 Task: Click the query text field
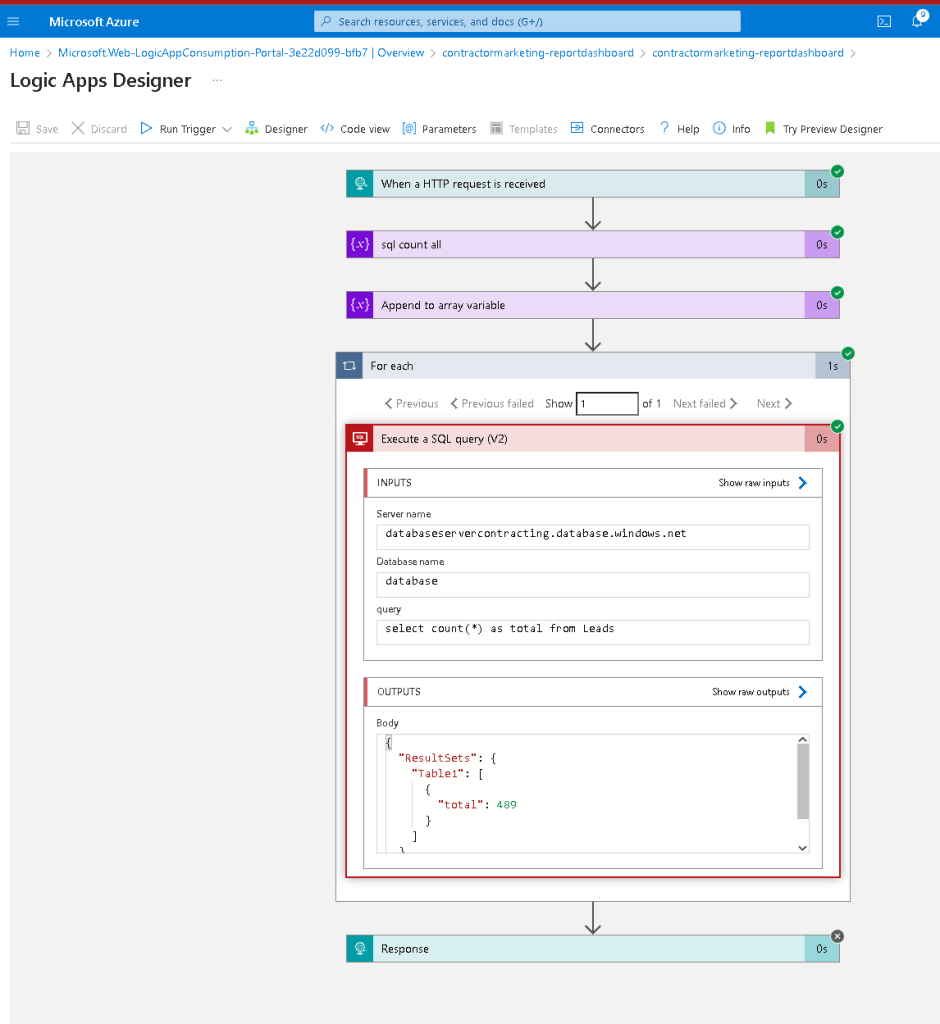pyautogui.click(x=592, y=632)
